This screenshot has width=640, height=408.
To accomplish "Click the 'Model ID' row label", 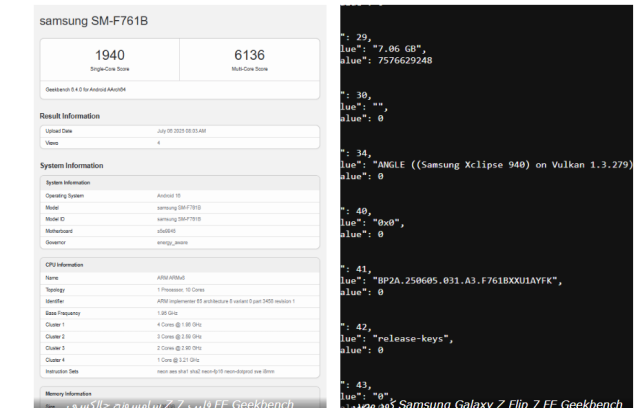I will [x=55, y=220].
